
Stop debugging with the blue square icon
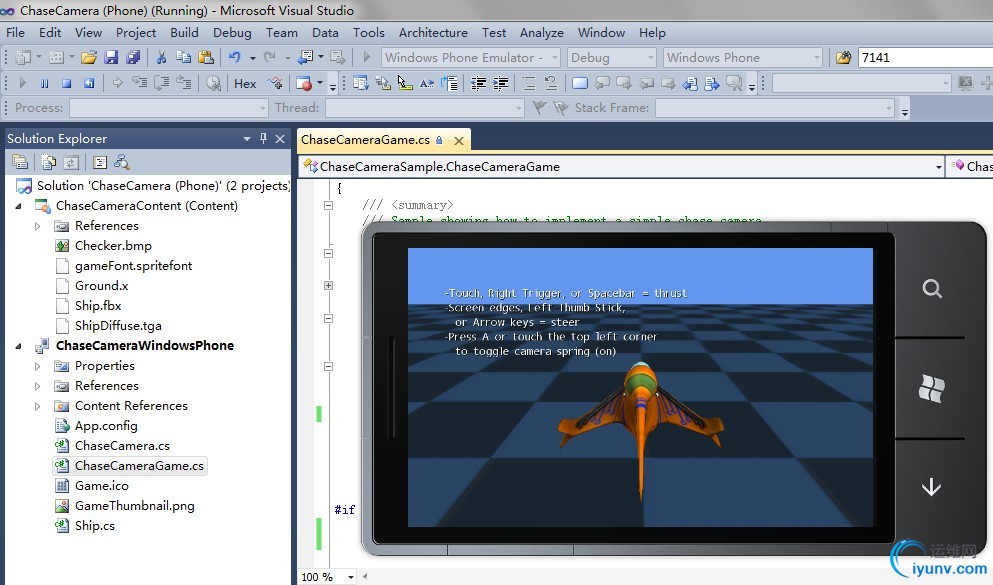pyautogui.click(x=67, y=84)
